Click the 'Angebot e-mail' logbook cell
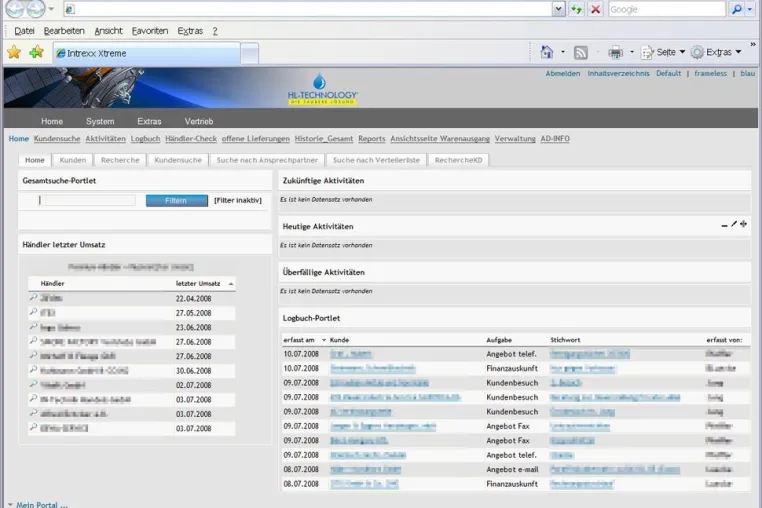 pyautogui.click(x=512, y=469)
